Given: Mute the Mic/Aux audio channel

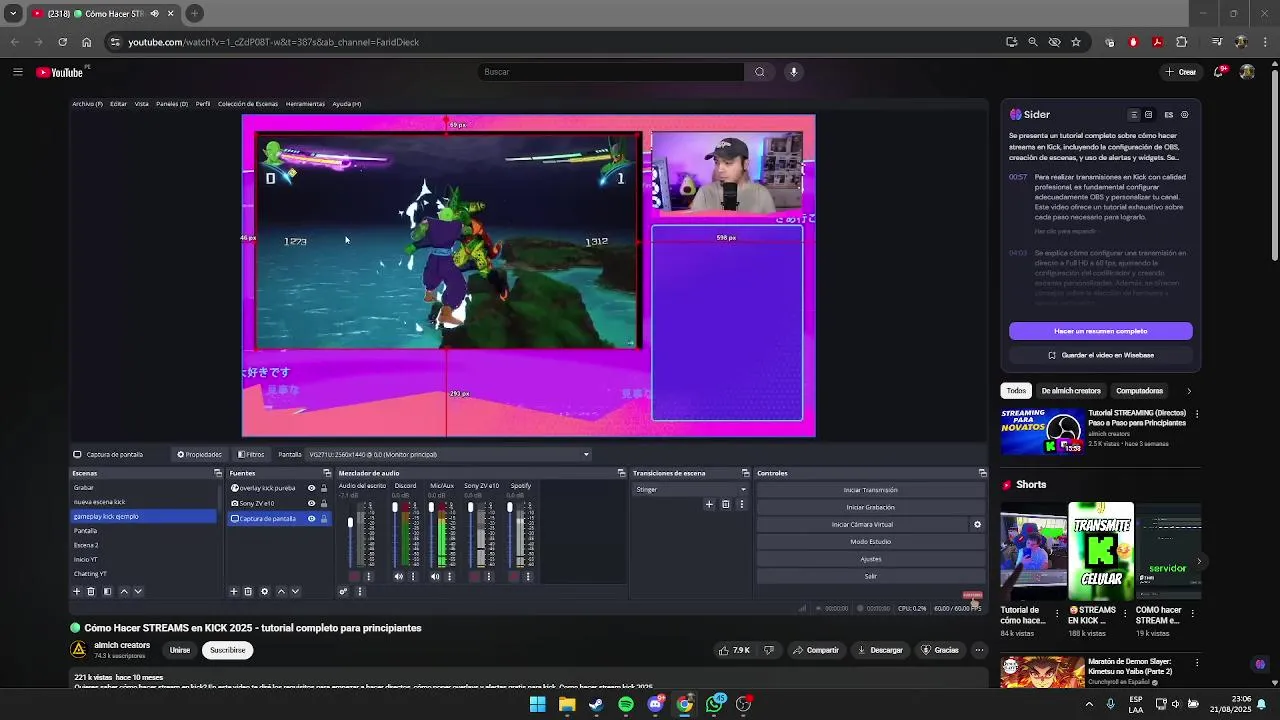Looking at the screenshot, I should click(x=435, y=576).
